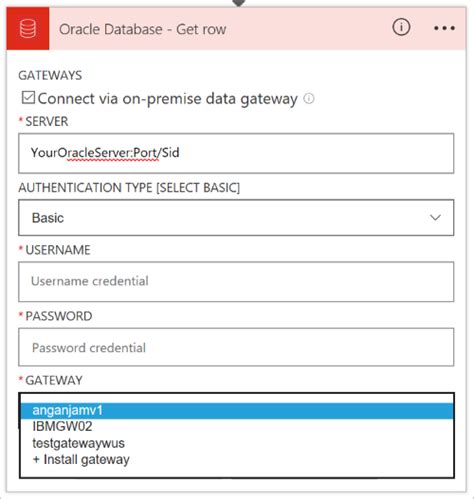Open the info icon in header

coord(401,27)
